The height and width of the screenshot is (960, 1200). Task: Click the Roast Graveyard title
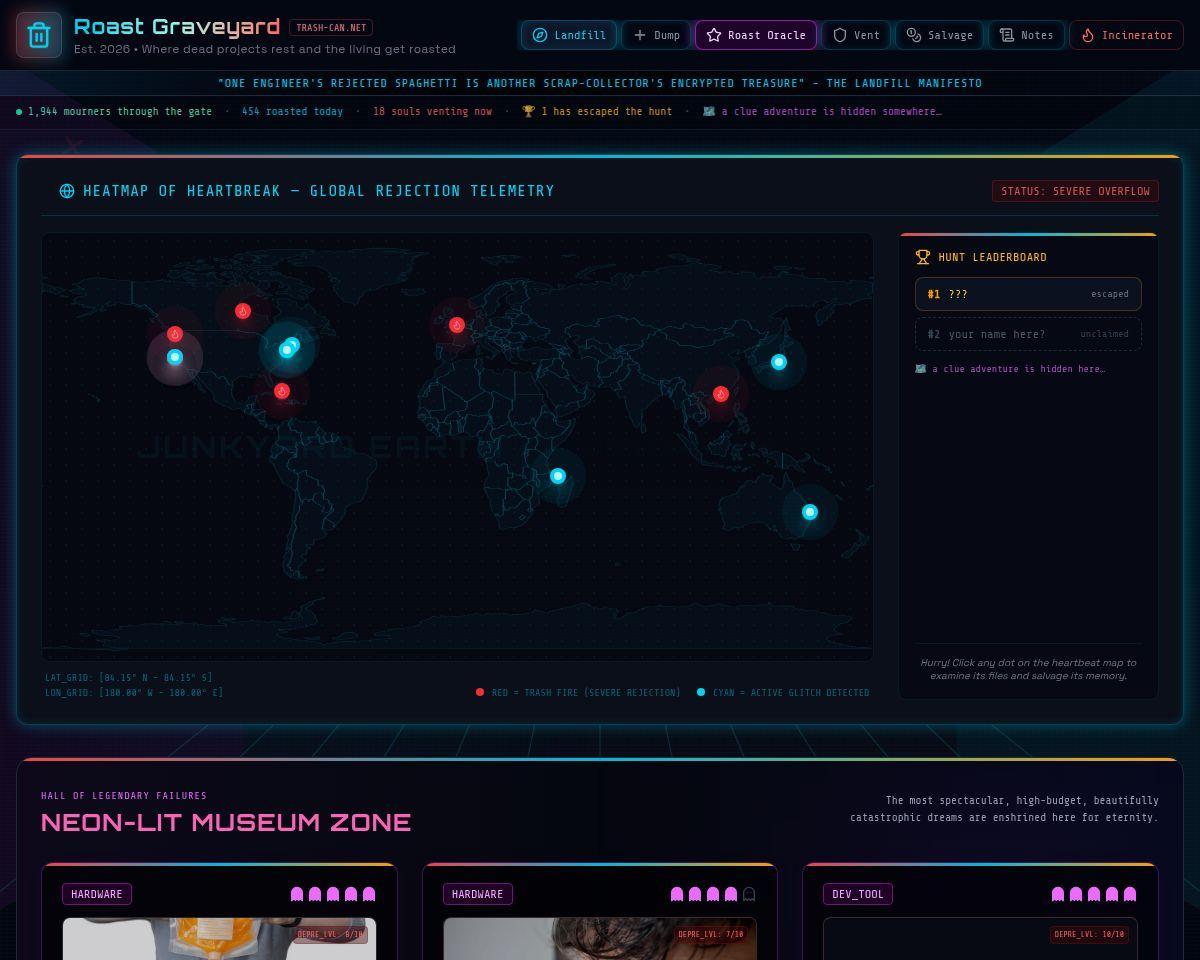177,26
